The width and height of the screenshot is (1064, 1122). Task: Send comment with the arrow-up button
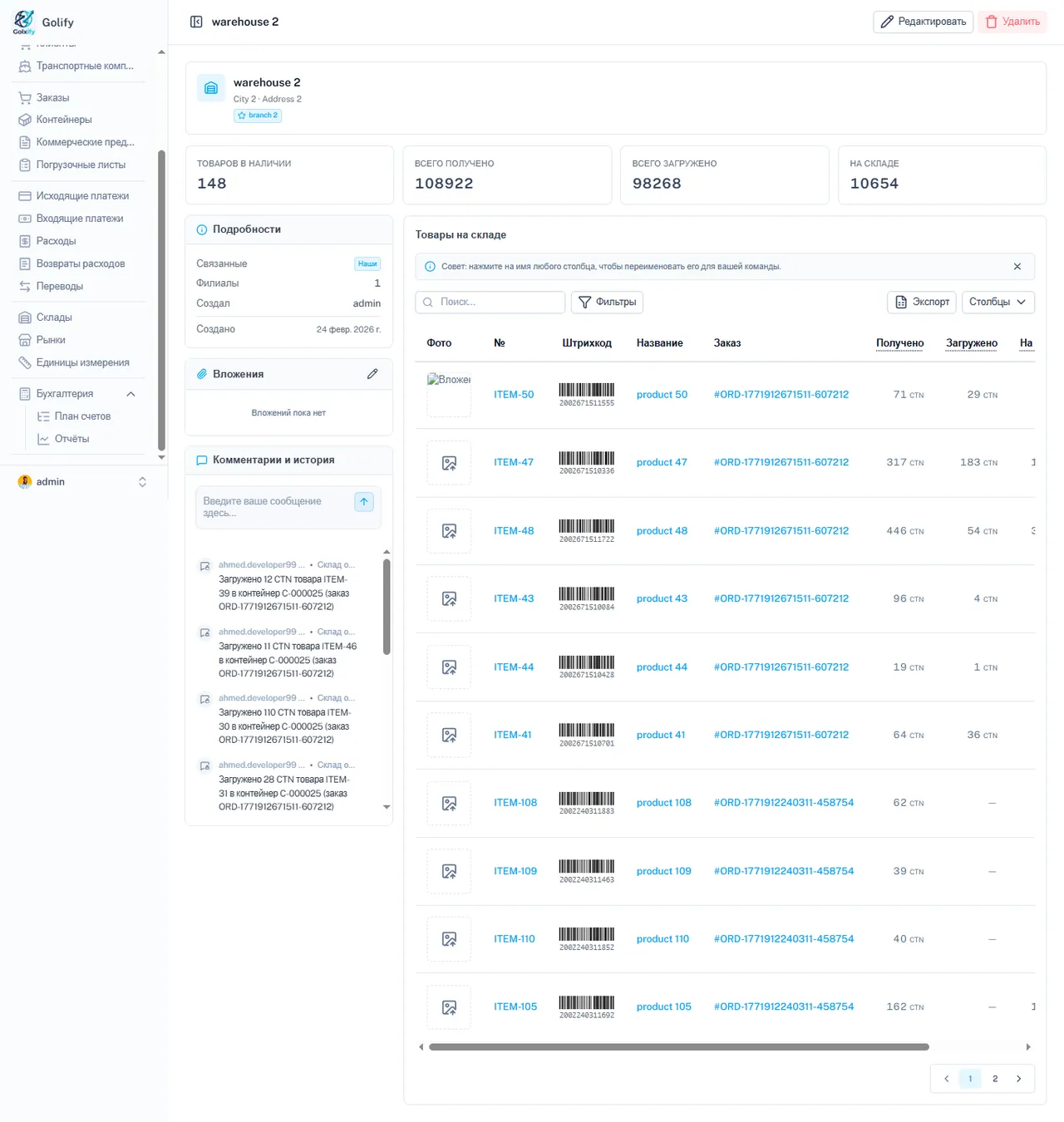point(364,502)
